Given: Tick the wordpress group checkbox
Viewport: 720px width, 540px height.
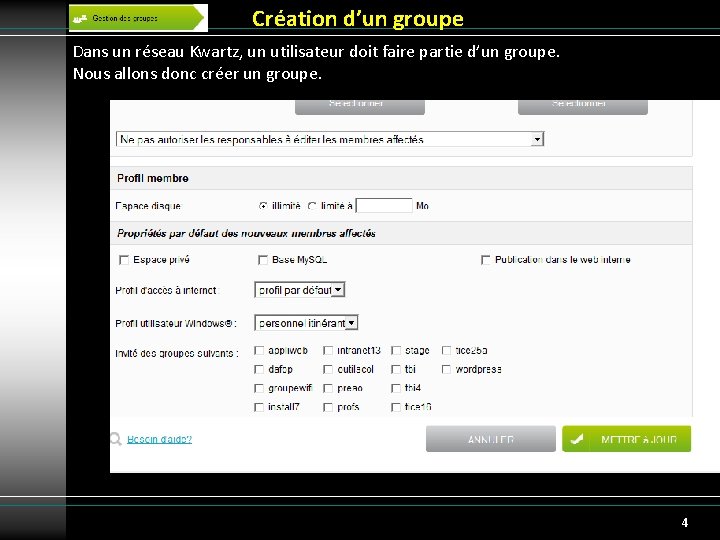Looking at the screenshot, I should pos(446,369).
